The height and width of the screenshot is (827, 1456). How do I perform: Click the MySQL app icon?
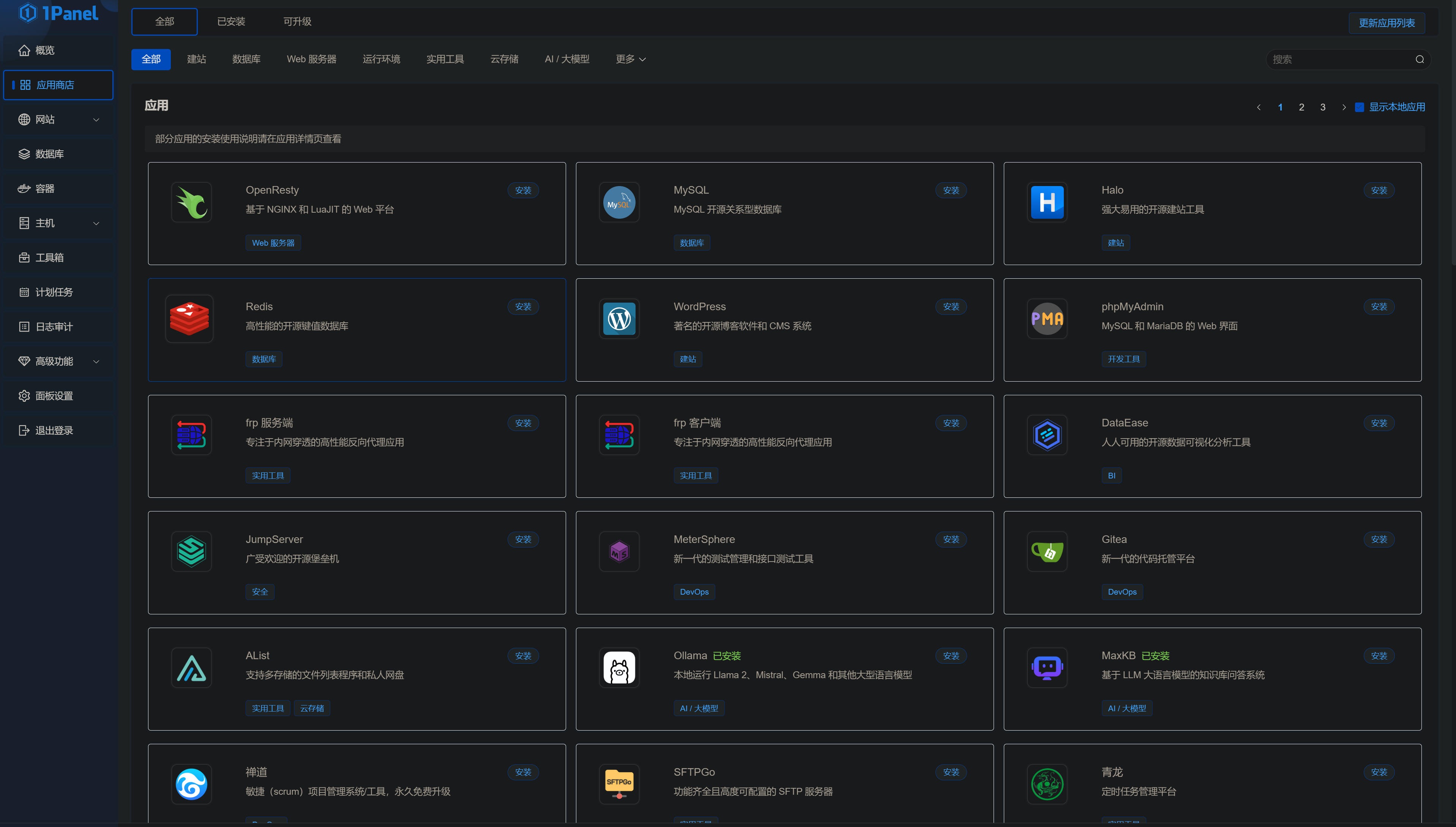tap(619, 202)
